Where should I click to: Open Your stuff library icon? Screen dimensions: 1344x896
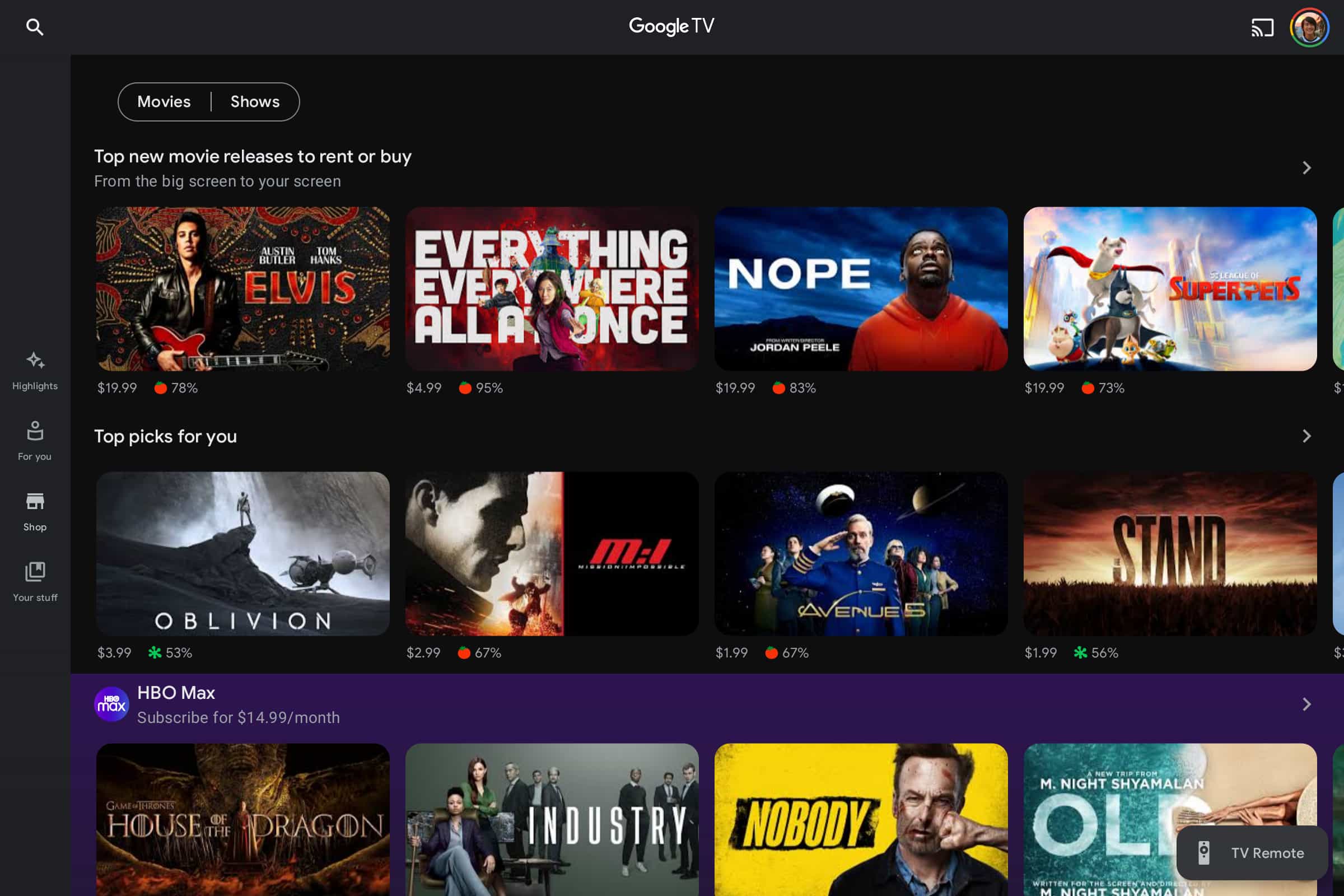pyautogui.click(x=35, y=581)
